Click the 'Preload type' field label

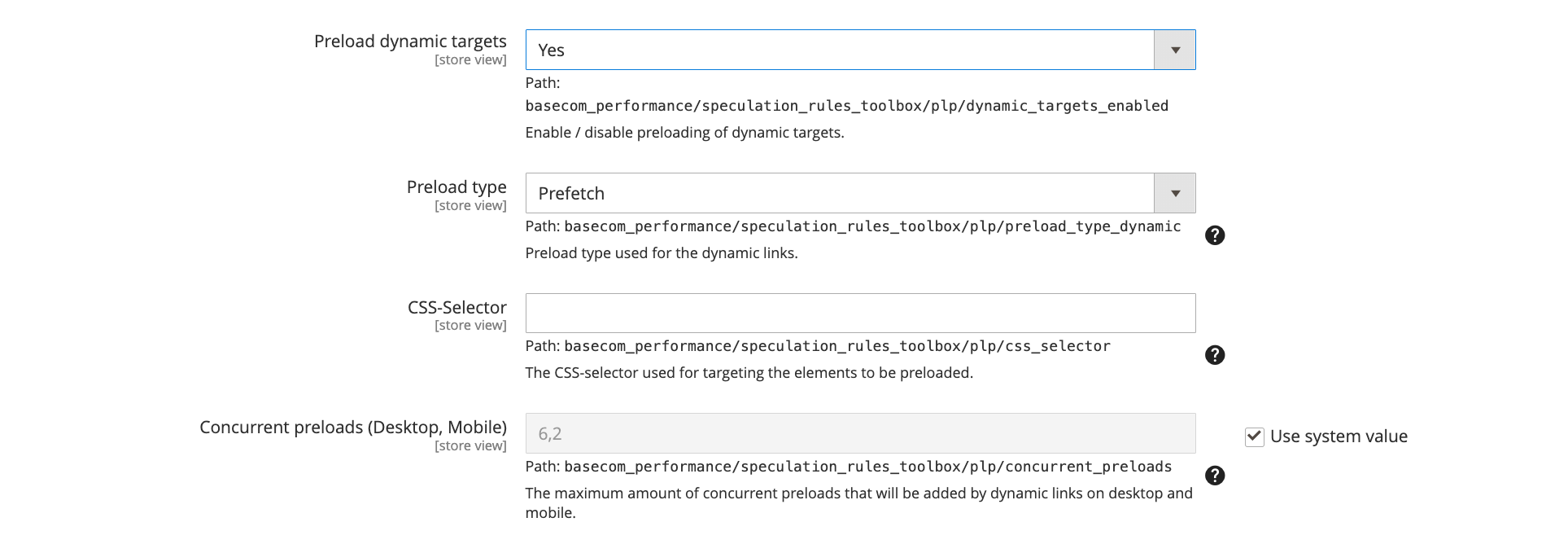[456, 187]
